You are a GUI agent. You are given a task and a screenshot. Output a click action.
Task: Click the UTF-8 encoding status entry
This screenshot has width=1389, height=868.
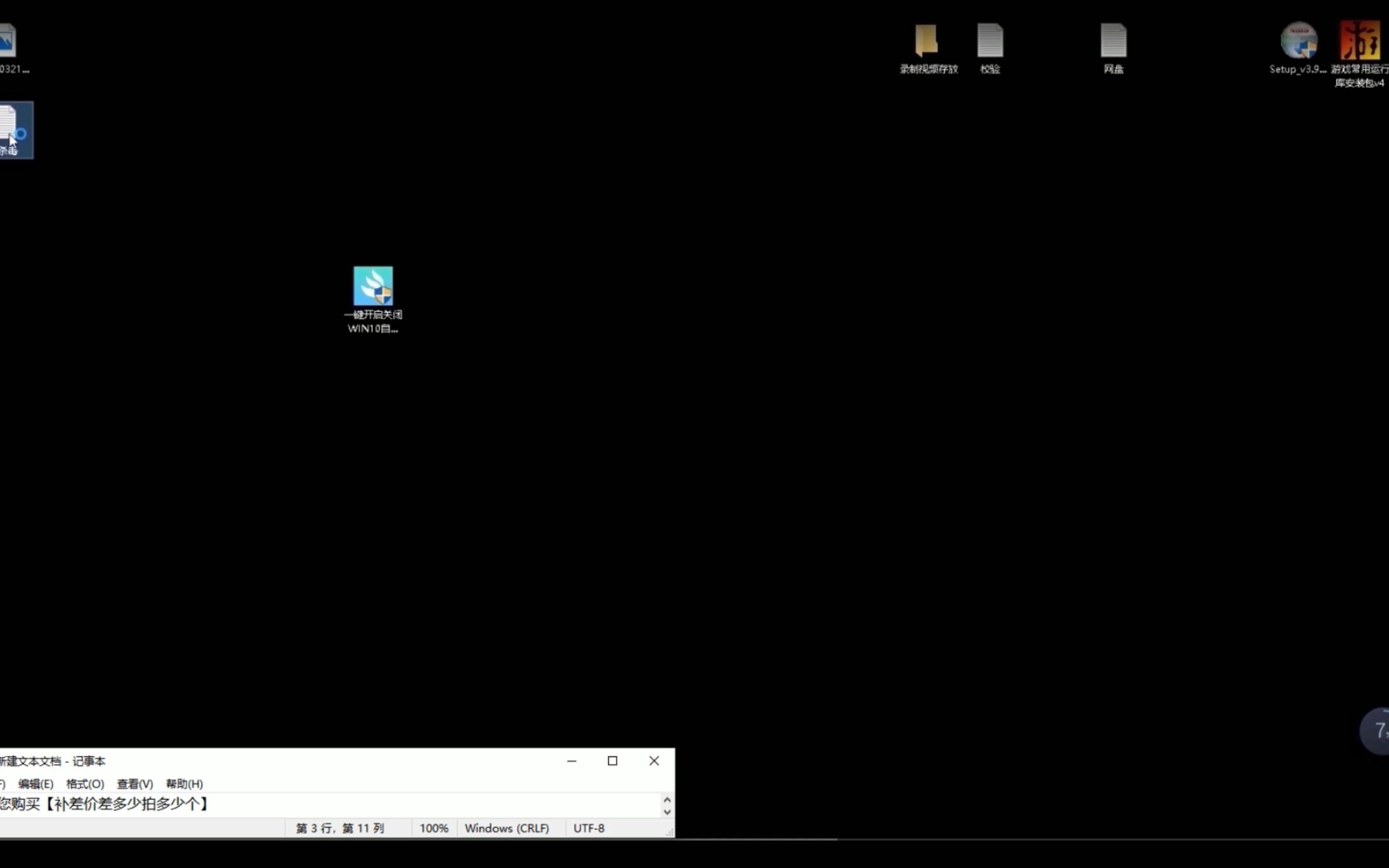point(589,828)
